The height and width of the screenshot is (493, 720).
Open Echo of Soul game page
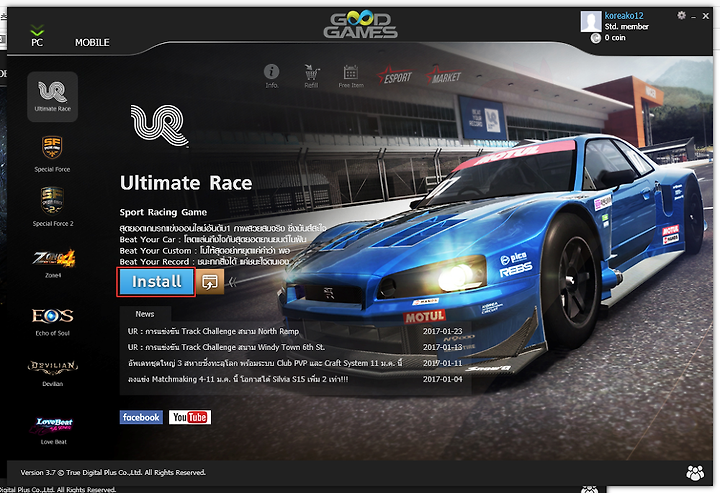pos(52,322)
